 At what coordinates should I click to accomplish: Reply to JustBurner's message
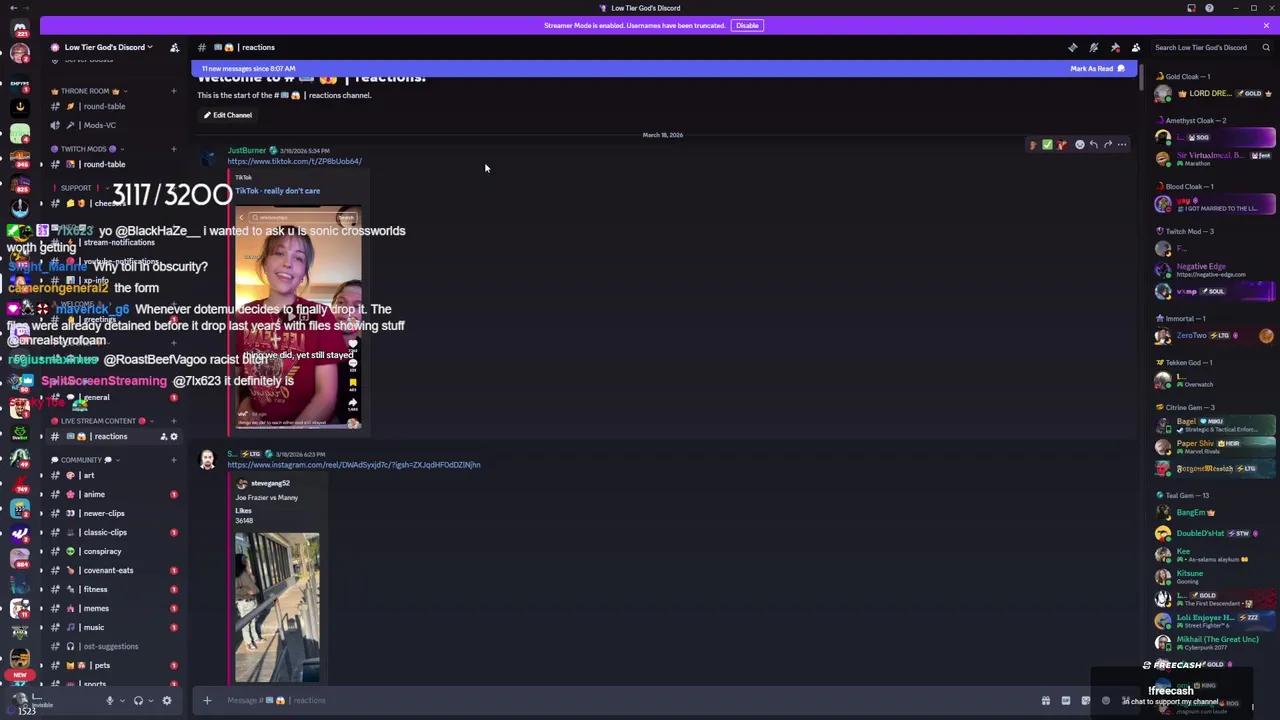pos(1093,145)
